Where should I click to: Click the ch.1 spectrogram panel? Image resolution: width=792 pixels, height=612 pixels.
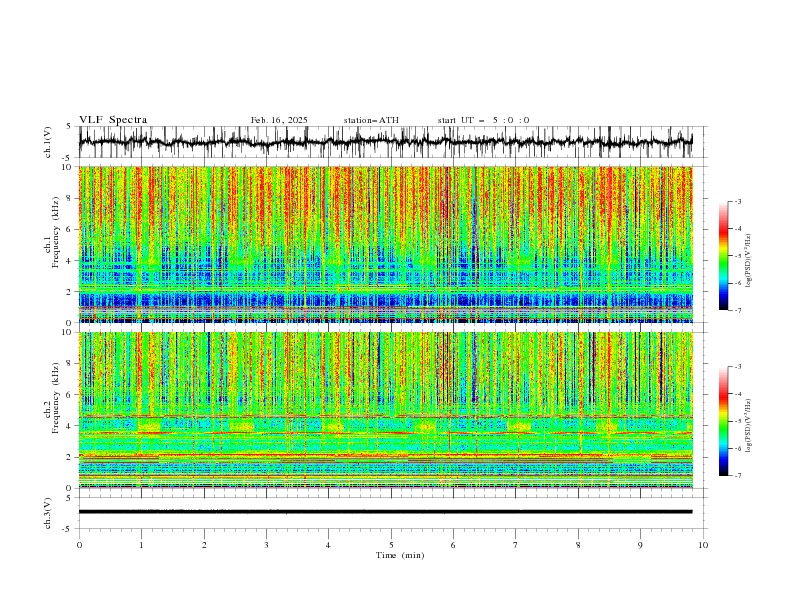(386, 244)
